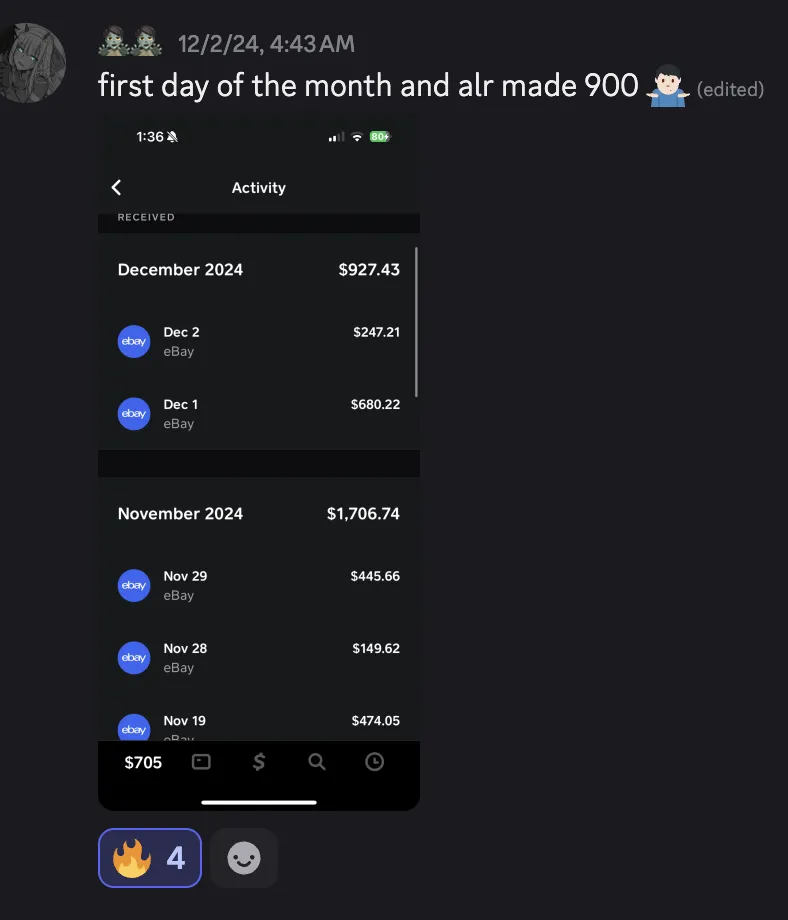Open the $705 balance tab

tap(143, 762)
